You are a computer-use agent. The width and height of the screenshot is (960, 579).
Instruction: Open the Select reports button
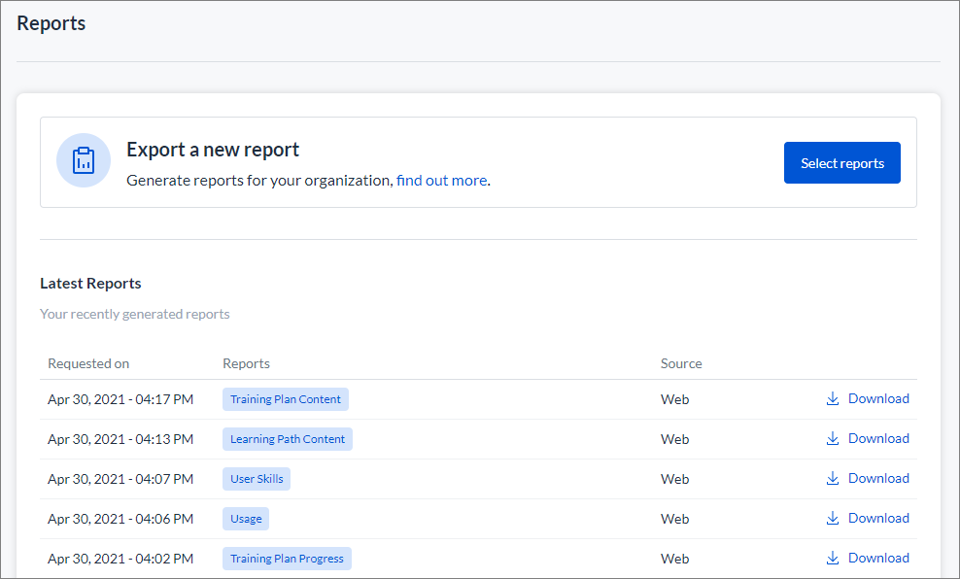pos(842,163)
